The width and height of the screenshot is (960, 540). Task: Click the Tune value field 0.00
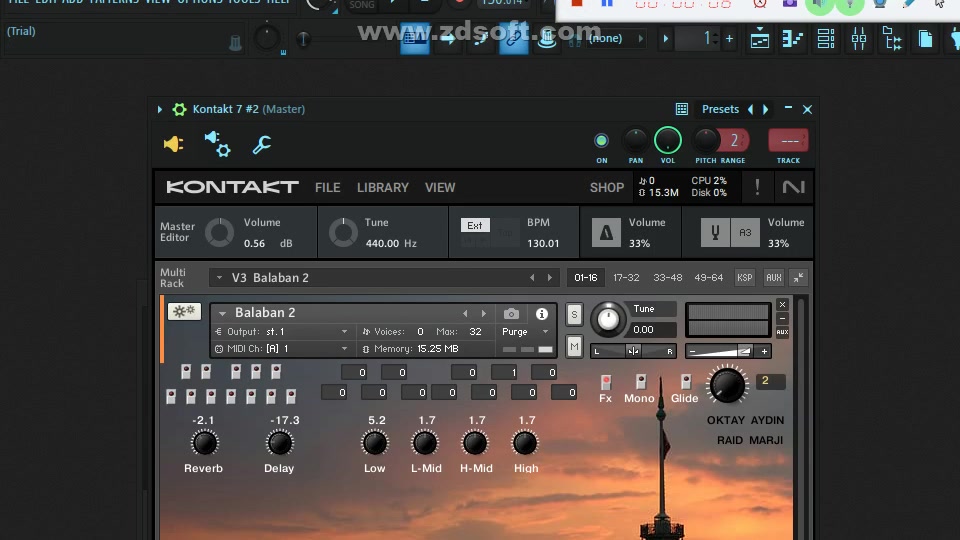pos(651,330)
